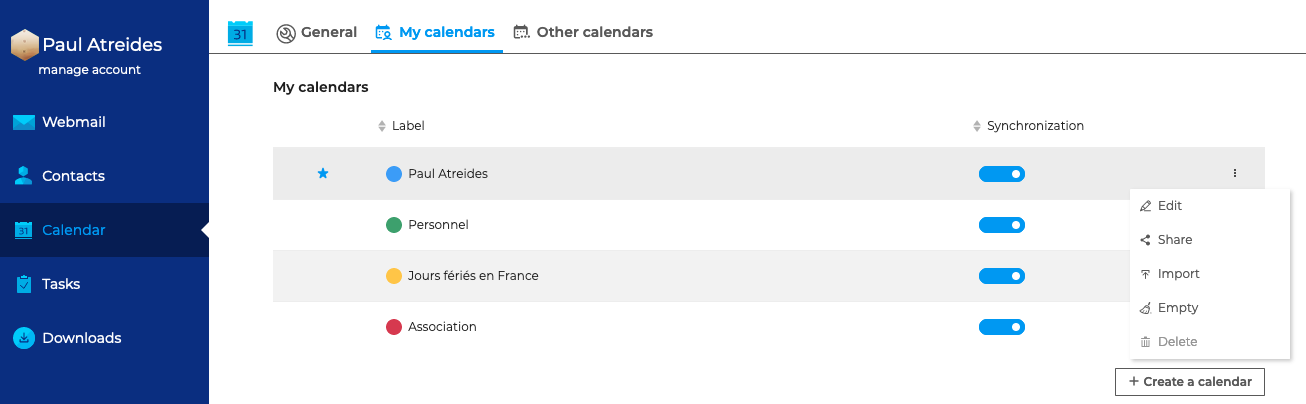
Task: Click the default calendar star icon
Action: [323, 174]
